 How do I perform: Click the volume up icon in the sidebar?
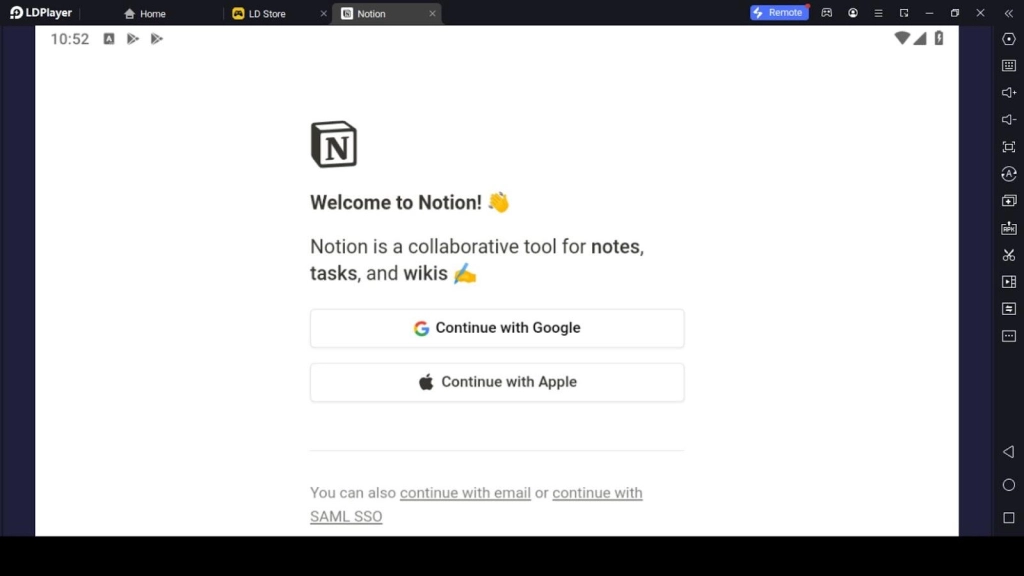coord(1009,93)
